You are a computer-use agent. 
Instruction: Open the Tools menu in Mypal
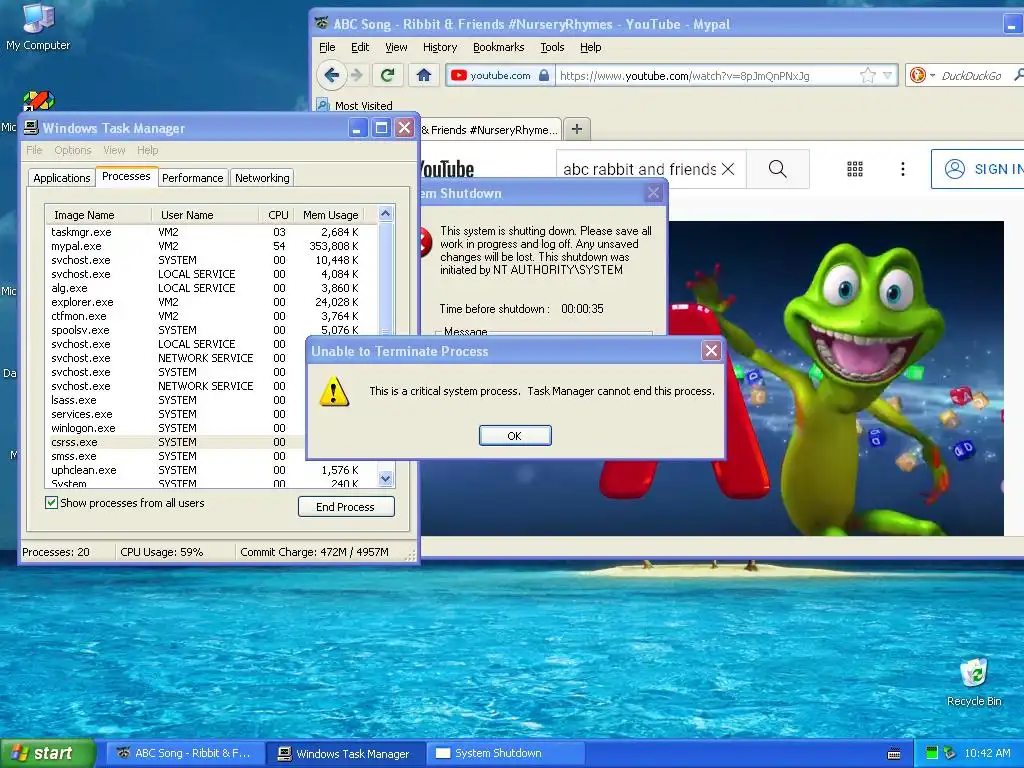pyautogui.click(x=552, y=47)
